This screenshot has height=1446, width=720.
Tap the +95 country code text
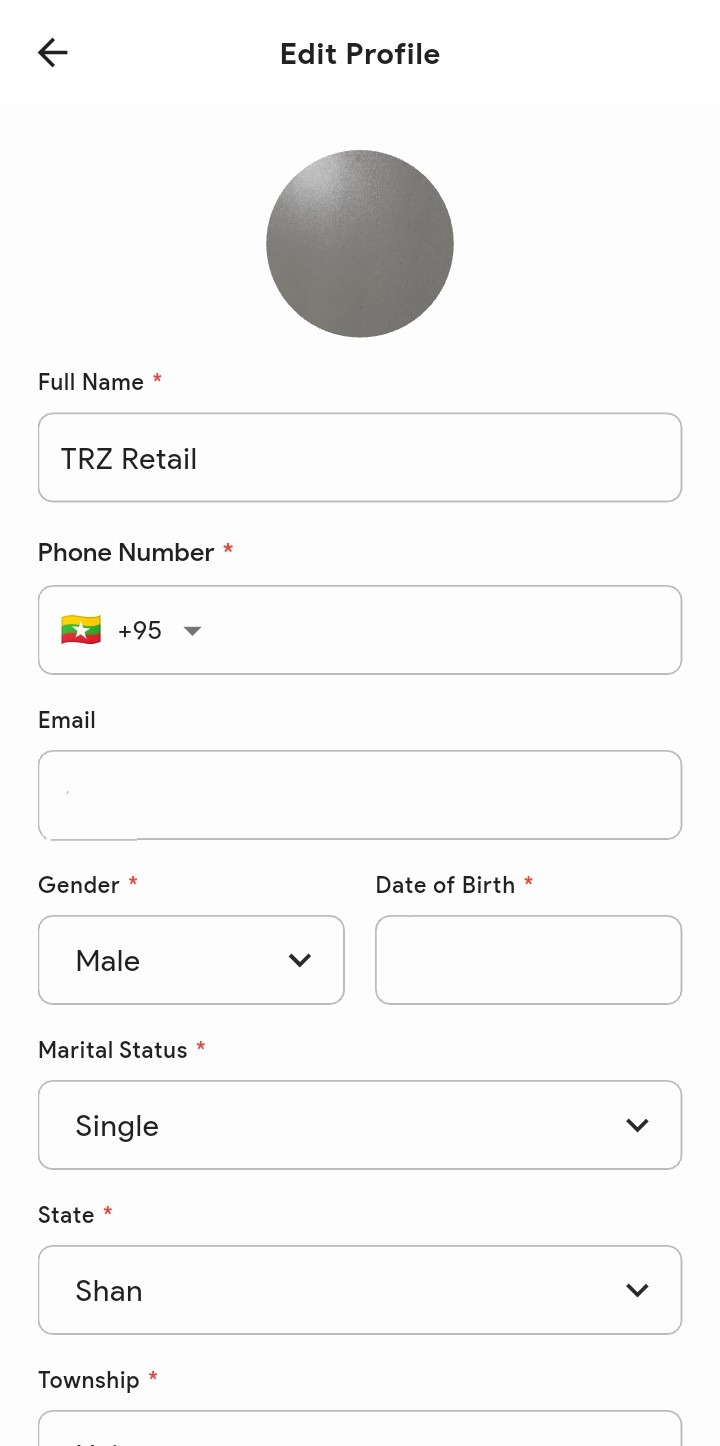click(140, 631)
